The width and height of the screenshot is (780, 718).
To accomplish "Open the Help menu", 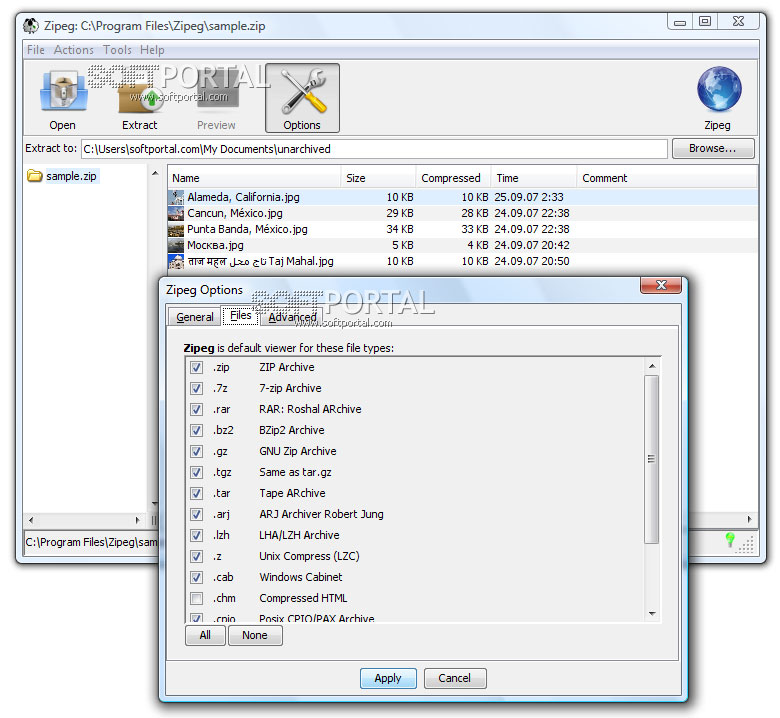I will click(x=152, y=50).
